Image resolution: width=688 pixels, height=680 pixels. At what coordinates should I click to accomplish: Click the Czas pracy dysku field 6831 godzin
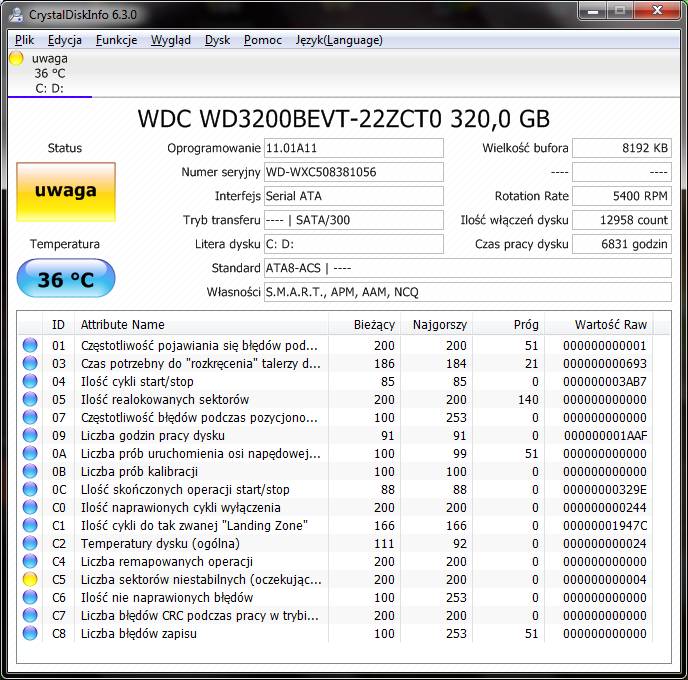[x=622, y=244]
